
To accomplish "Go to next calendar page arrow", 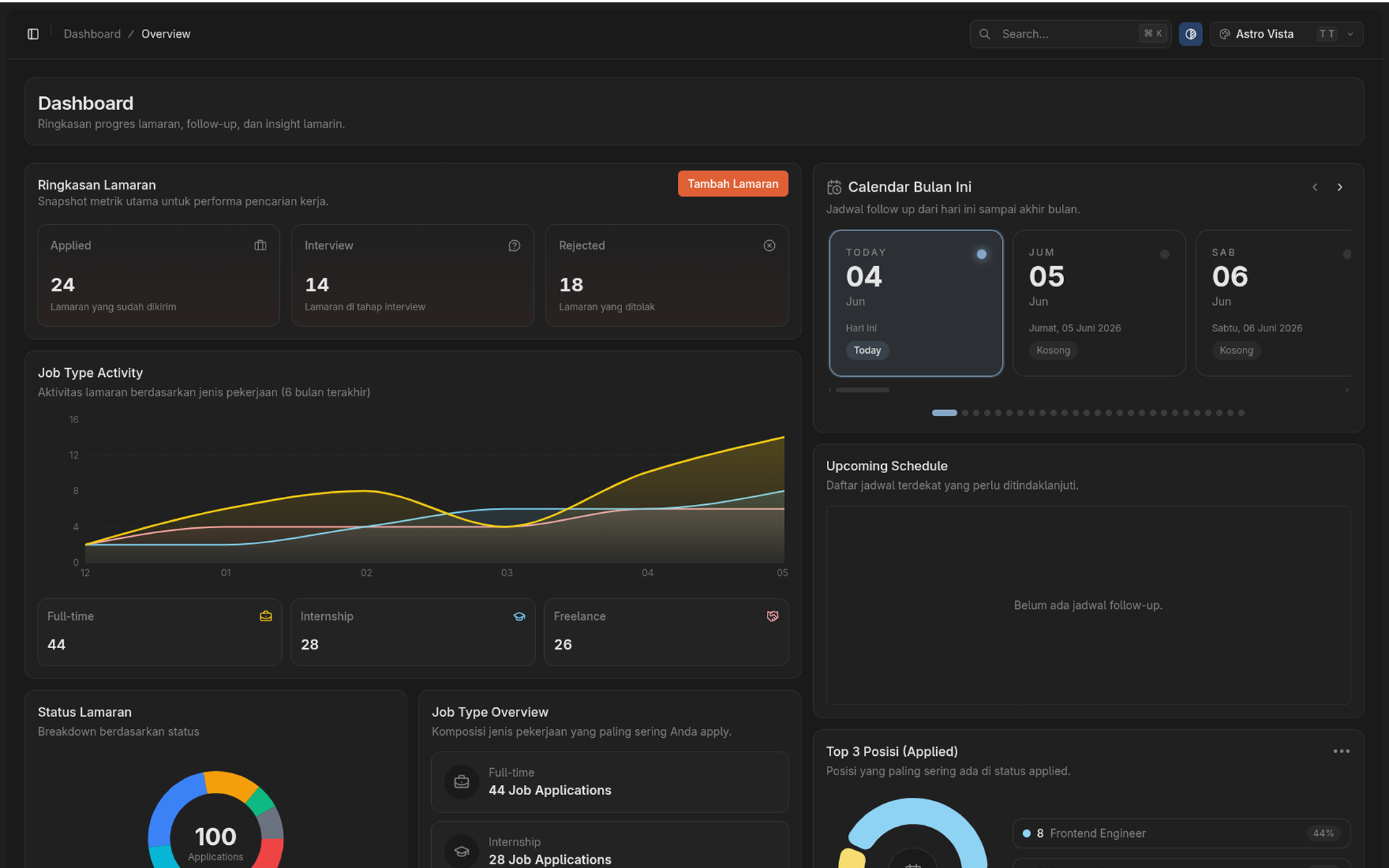I will [x=1340, y=187].
